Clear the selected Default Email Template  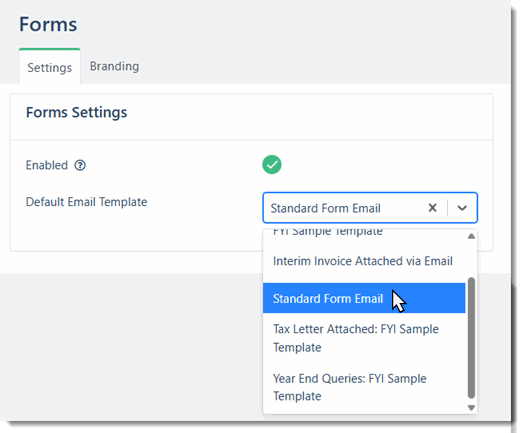pyautogui.click(x=432, y=208)
